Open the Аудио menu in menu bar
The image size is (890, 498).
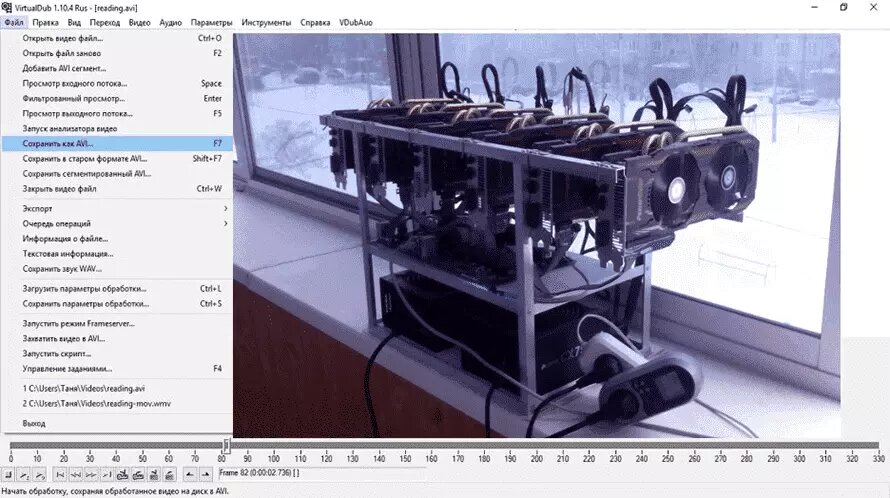point(170,22)
